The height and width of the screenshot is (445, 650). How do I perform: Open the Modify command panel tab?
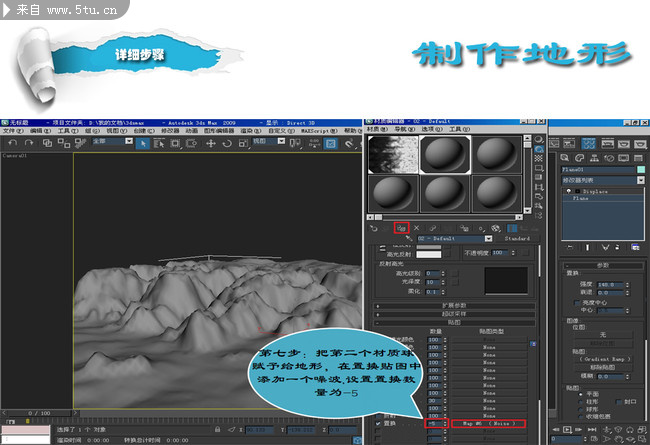pyautogui.click(x=582, y=158)
